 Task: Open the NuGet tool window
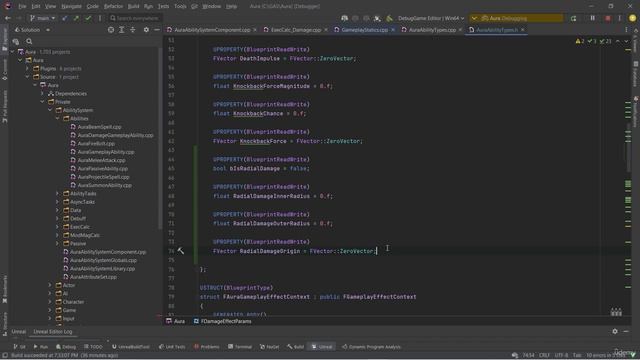click(269, 347)
